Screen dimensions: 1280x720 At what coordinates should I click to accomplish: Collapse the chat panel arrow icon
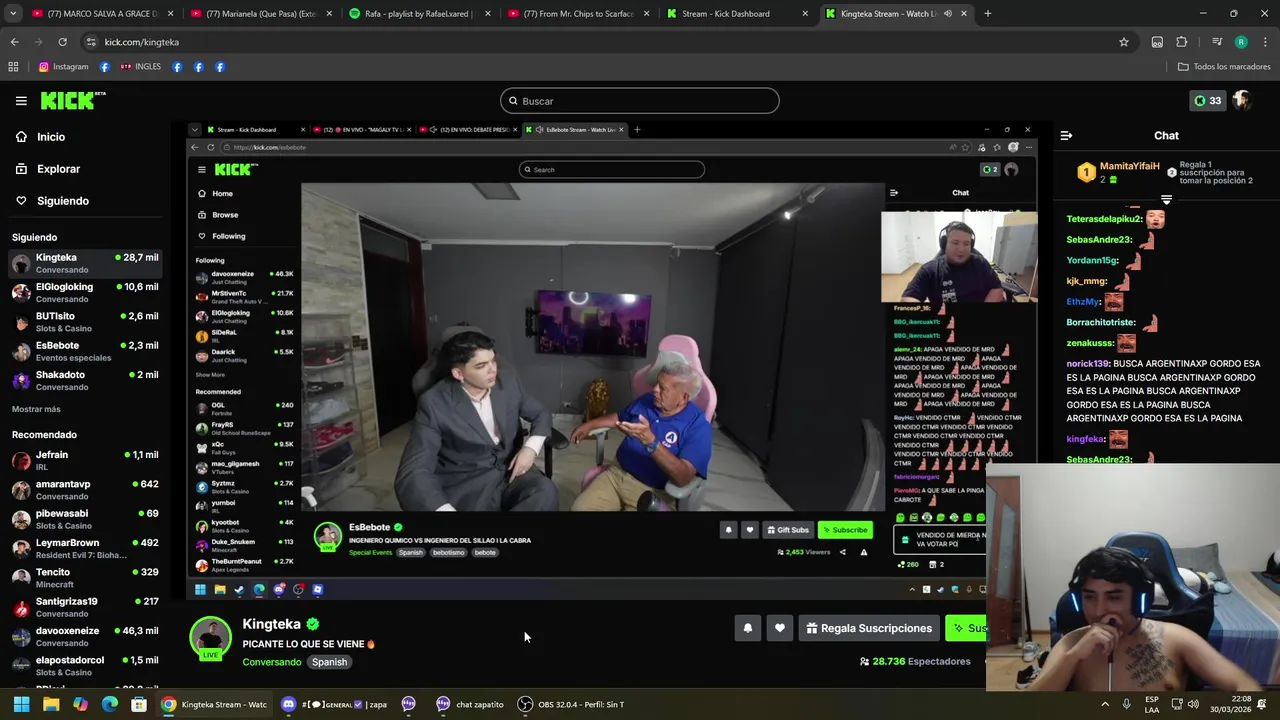[1066, 136]
